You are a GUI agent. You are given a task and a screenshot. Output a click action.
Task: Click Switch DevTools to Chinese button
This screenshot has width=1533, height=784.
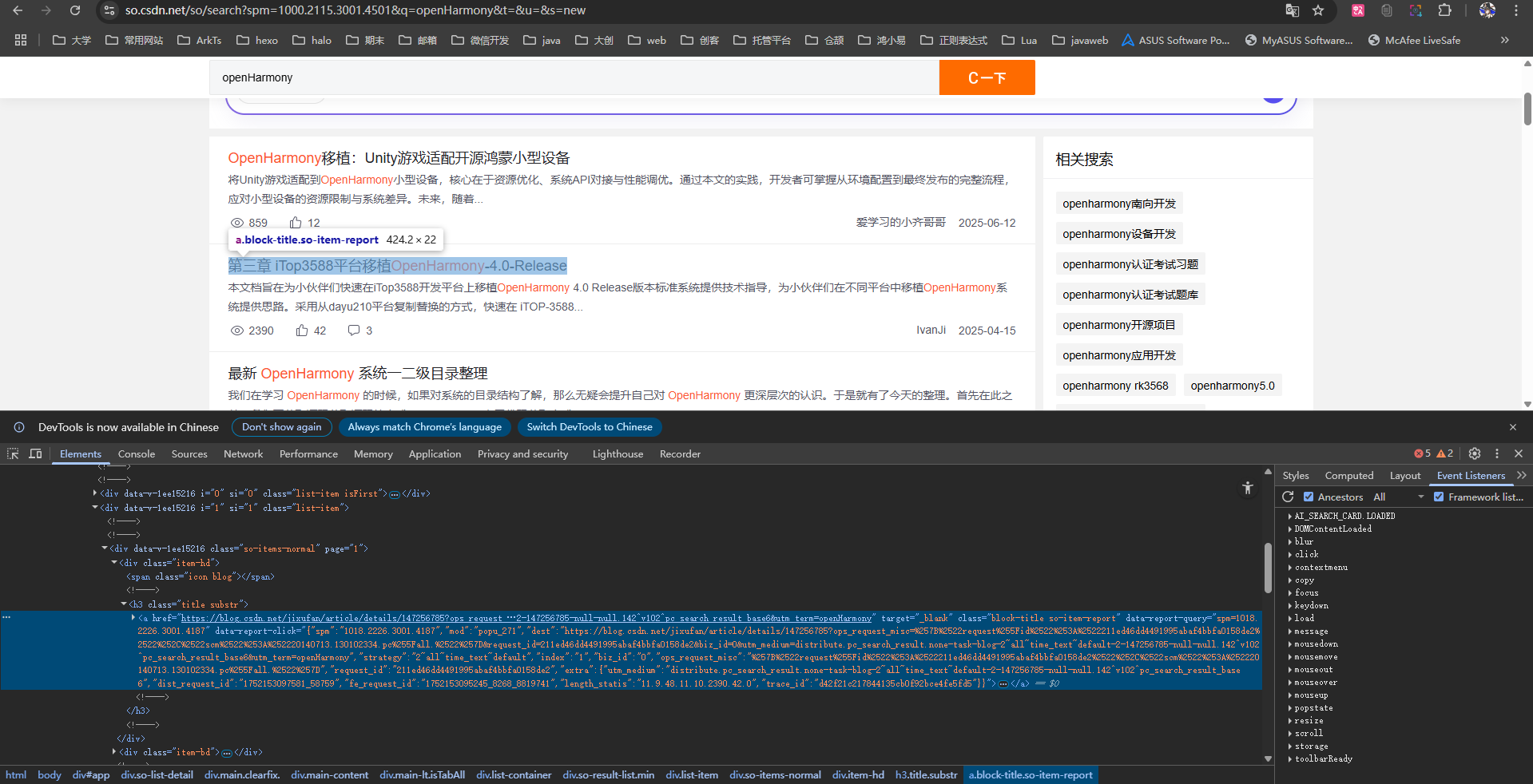click(589, 427)
